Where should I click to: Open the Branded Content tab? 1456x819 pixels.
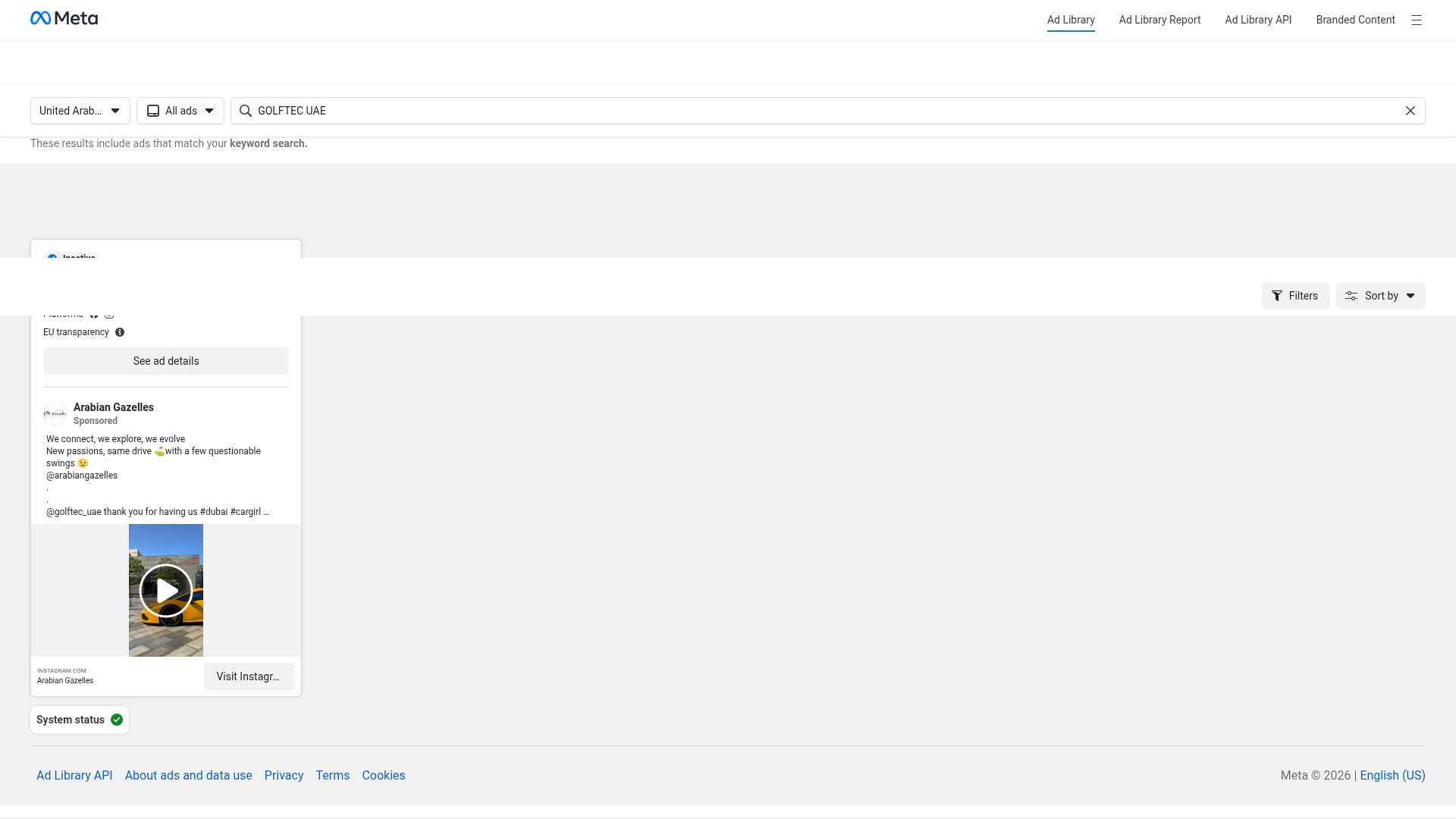(x=1355, y=20)
